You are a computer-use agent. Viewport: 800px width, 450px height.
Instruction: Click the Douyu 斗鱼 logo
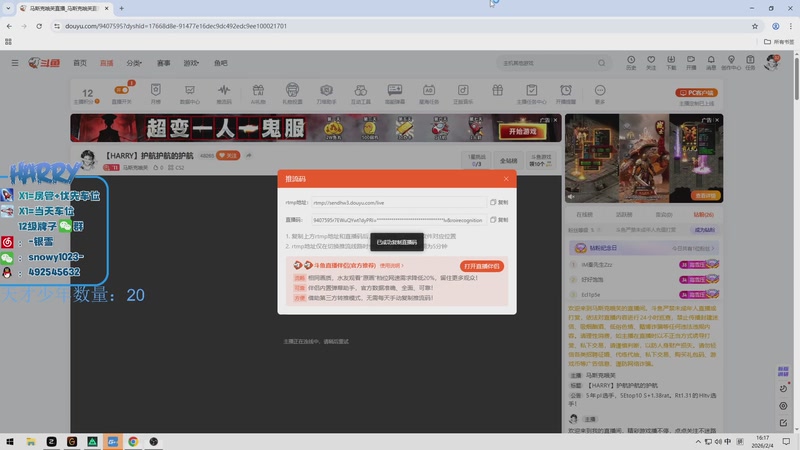[44, 63]
